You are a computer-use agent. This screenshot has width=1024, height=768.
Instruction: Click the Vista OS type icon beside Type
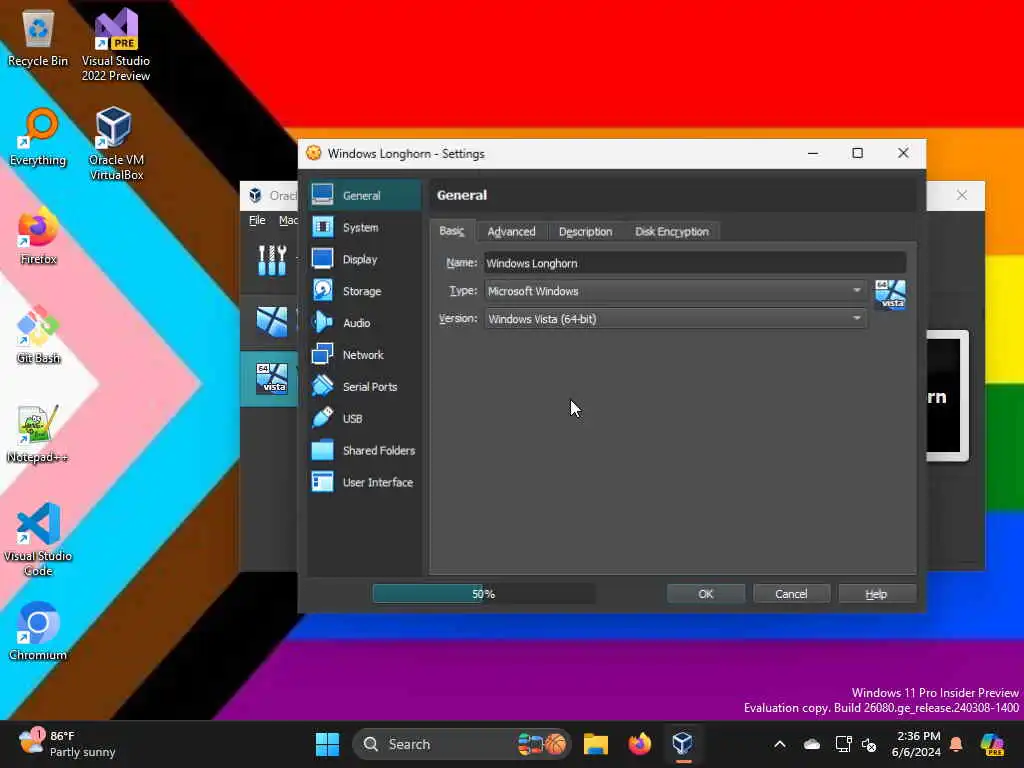pyautogui.click(x=890, y=295)
